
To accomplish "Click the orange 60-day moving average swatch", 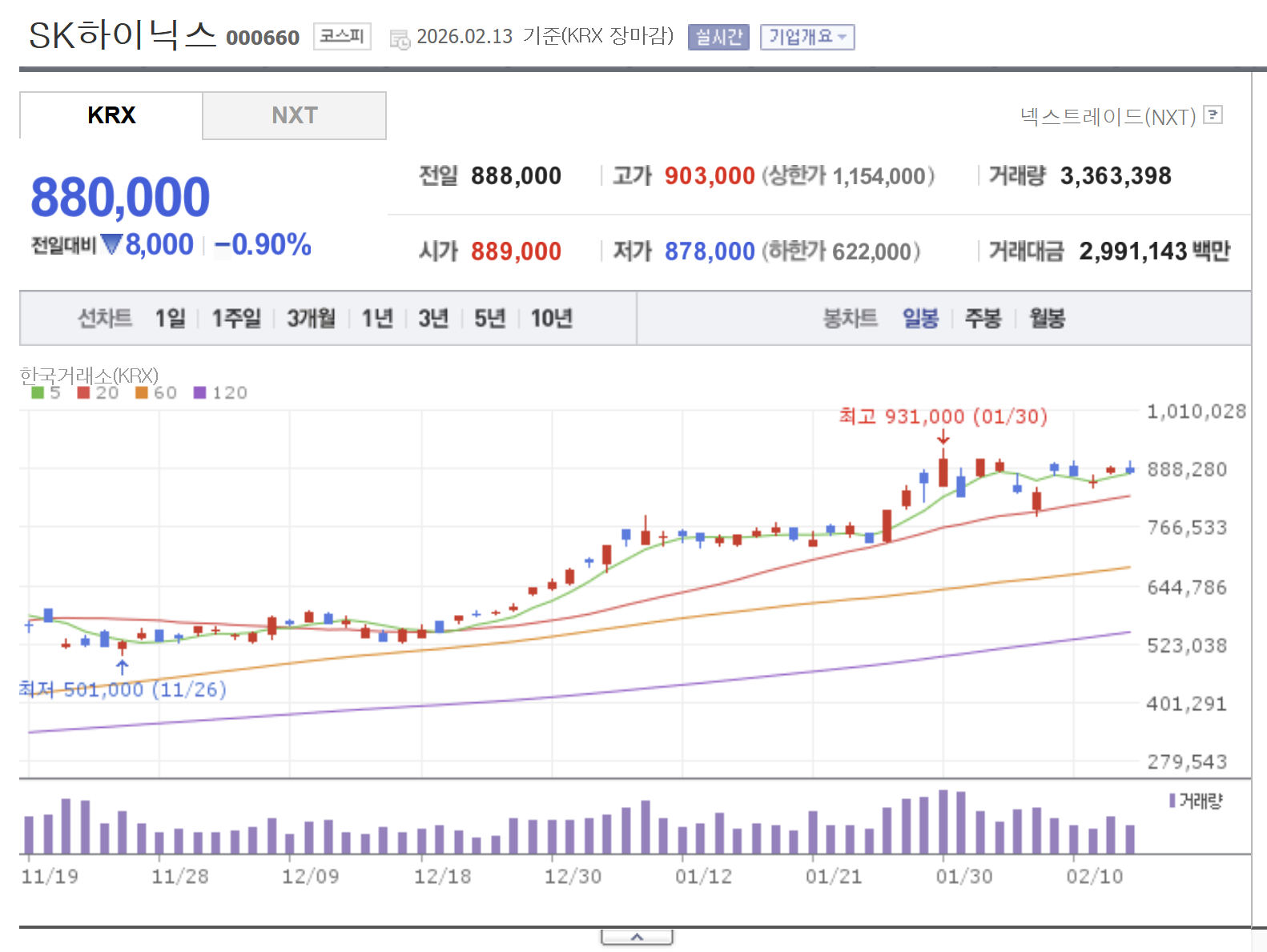I will pos(142,392).
